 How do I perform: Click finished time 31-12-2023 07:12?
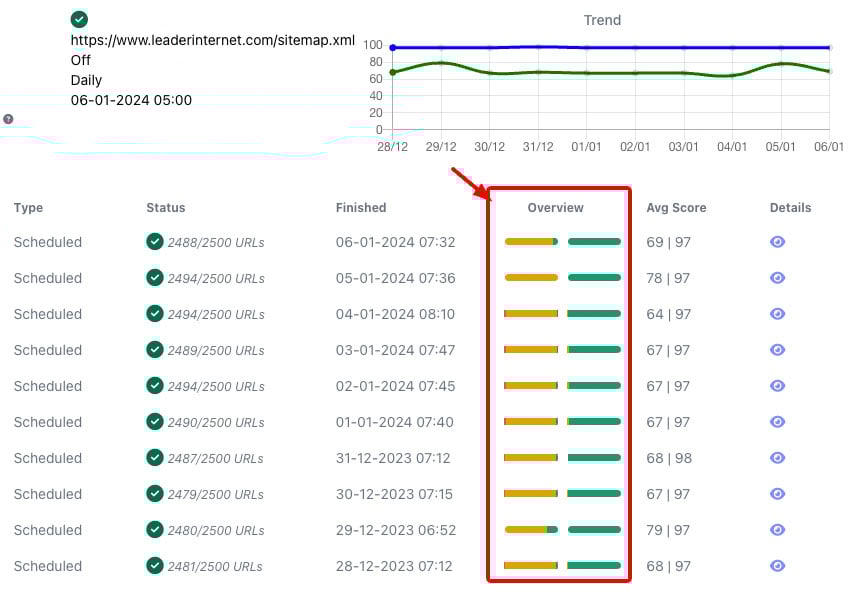tap(393, 459)
